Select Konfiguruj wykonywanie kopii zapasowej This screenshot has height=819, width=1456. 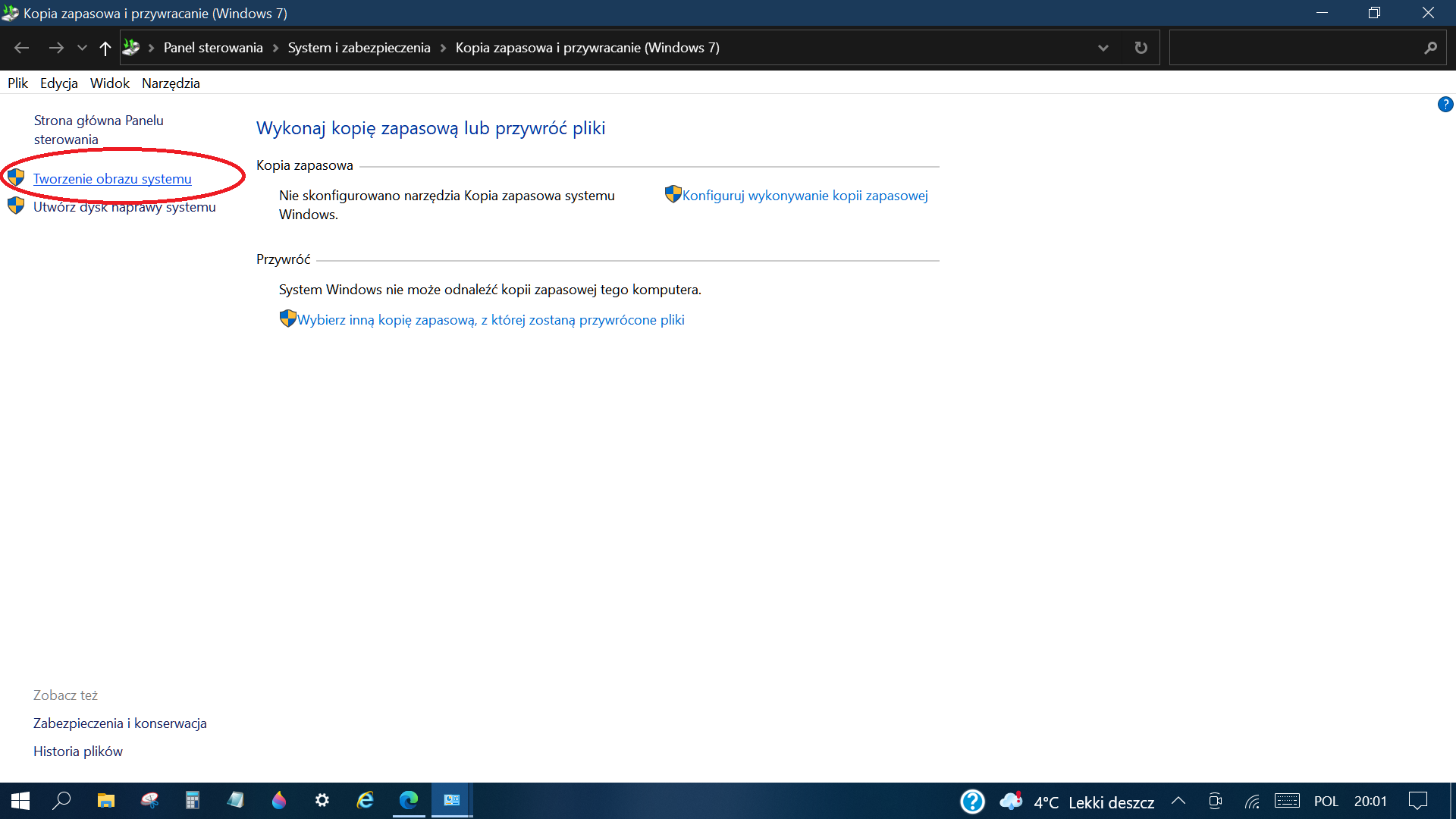coord(804,195)
